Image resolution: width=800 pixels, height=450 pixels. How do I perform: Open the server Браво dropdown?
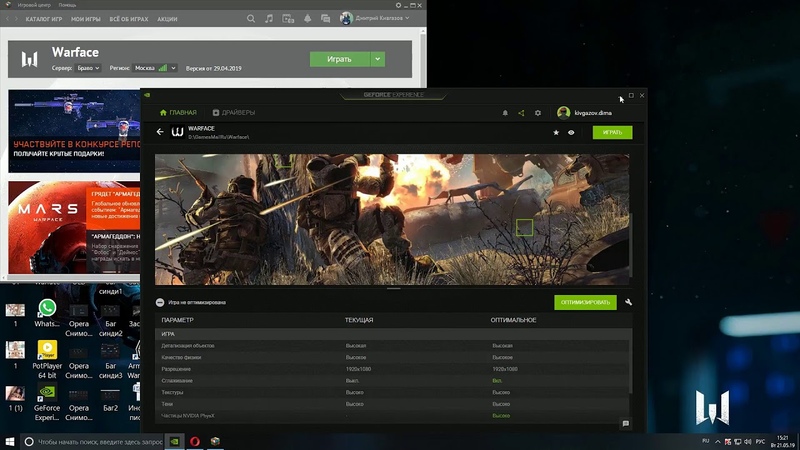pyautogui.click(x=88, y=68)
